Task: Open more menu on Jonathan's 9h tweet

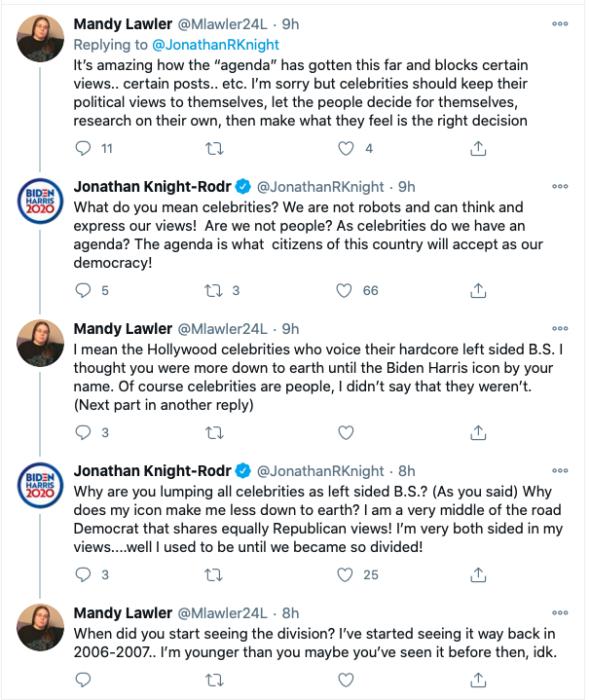Action: coord(560,186)
